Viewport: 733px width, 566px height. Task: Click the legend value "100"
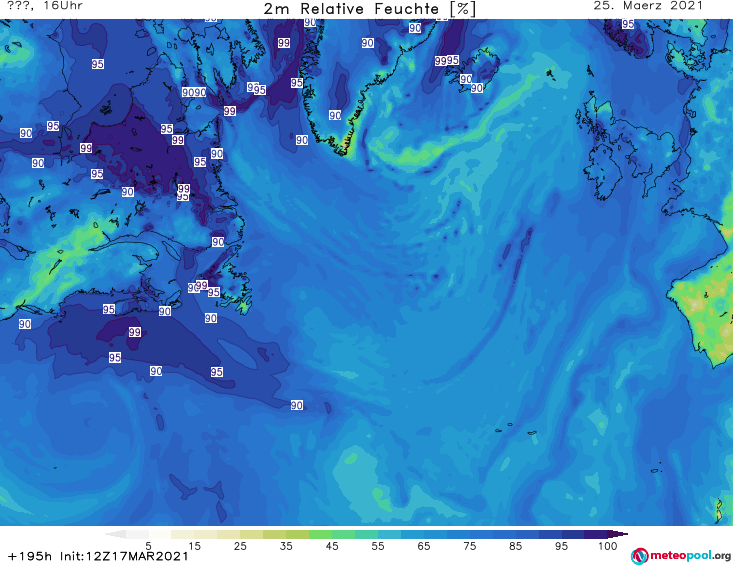tap(608, 546)
